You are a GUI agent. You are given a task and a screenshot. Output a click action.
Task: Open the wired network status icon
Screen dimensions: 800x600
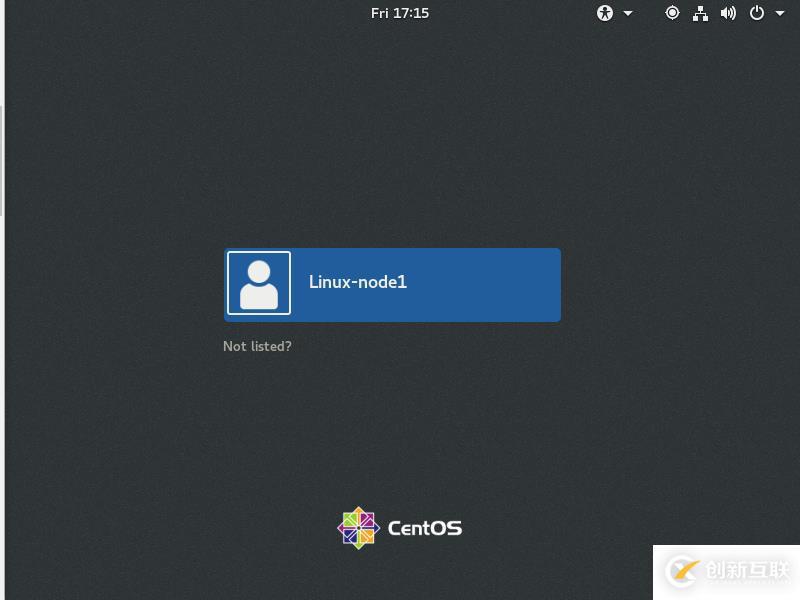tap(700, 13)
